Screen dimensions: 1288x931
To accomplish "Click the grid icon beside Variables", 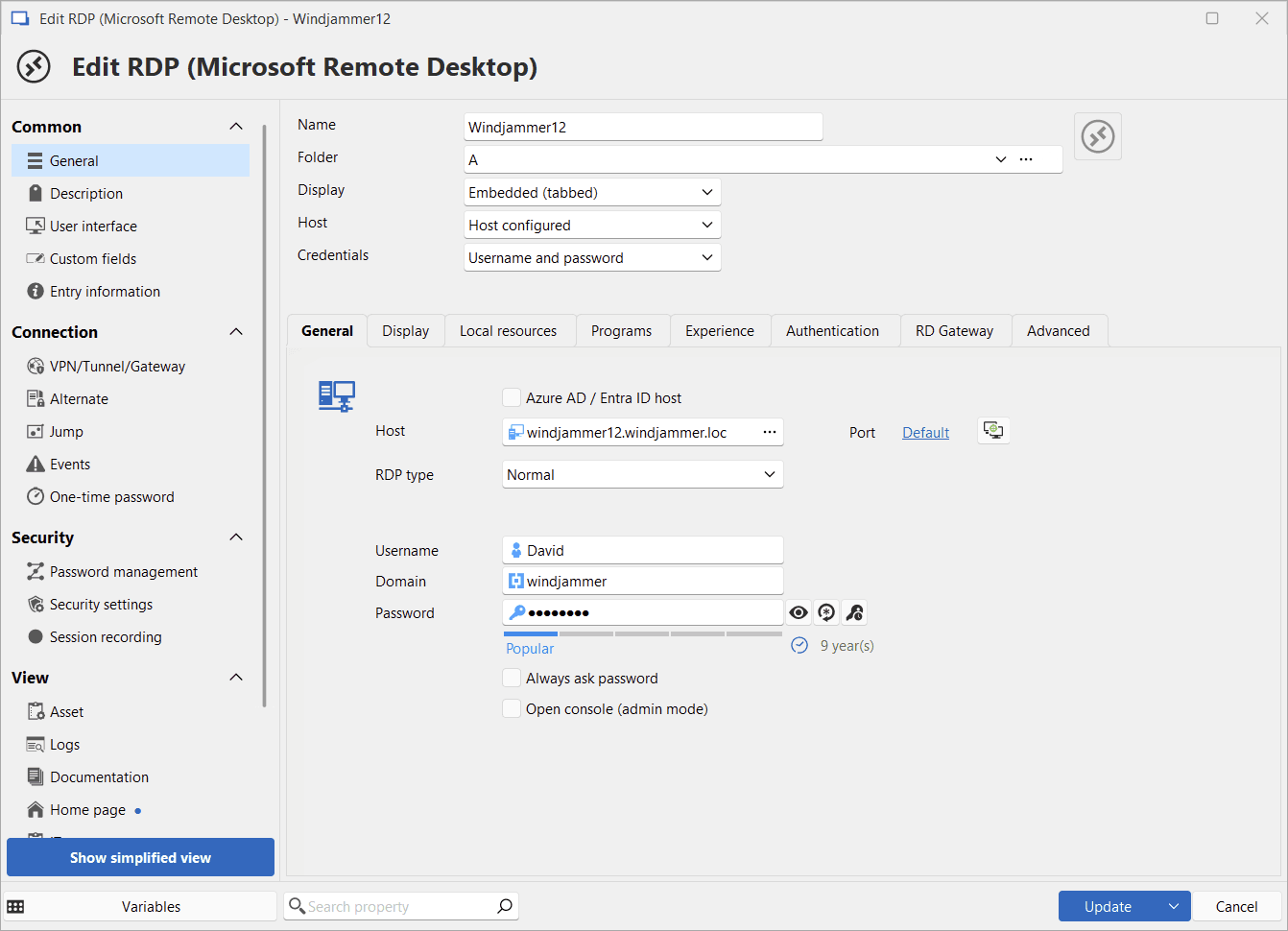I will pos(16,907).
